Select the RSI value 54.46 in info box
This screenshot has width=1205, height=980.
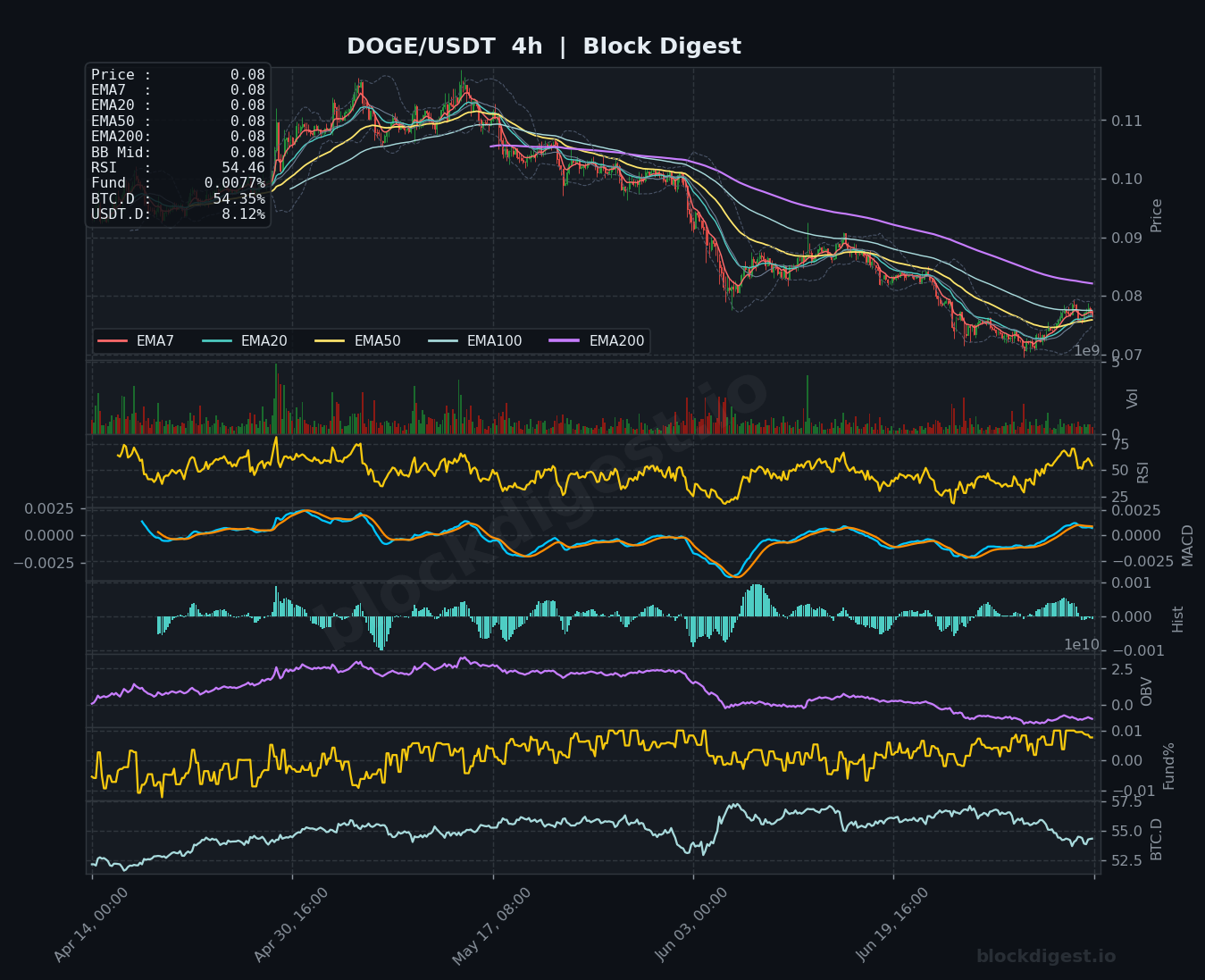click(x=243, y=167)
